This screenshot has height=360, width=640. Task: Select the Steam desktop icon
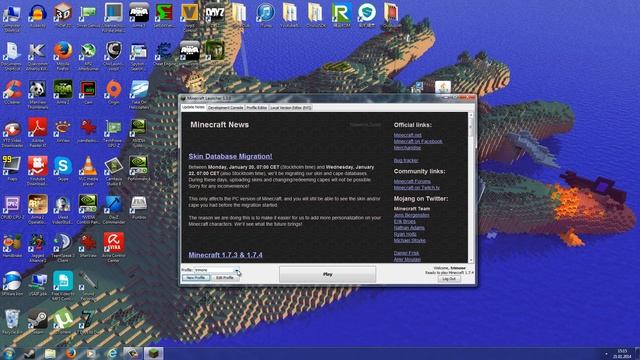tap(38, 321)
